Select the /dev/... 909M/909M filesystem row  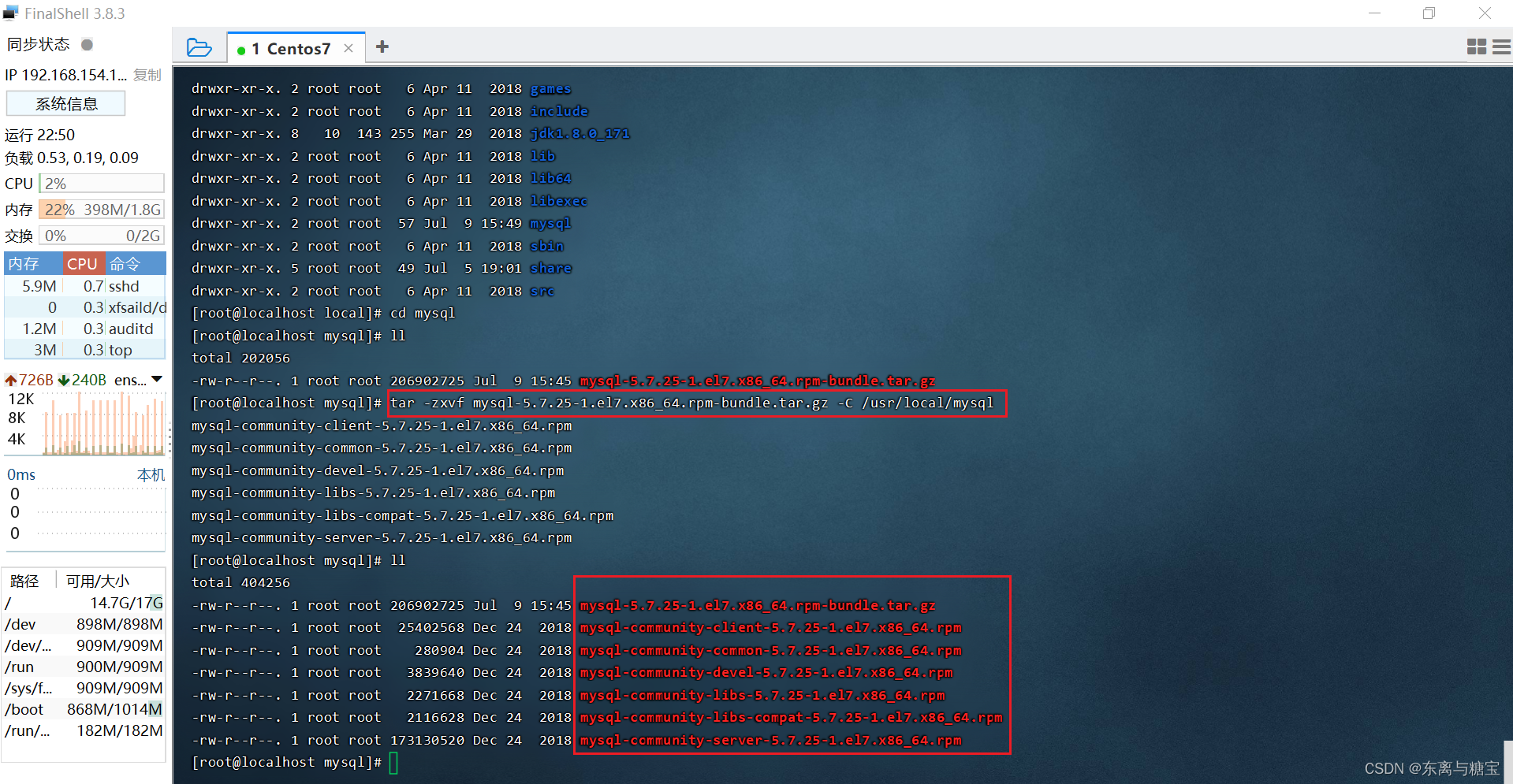[x=84, y=645]
